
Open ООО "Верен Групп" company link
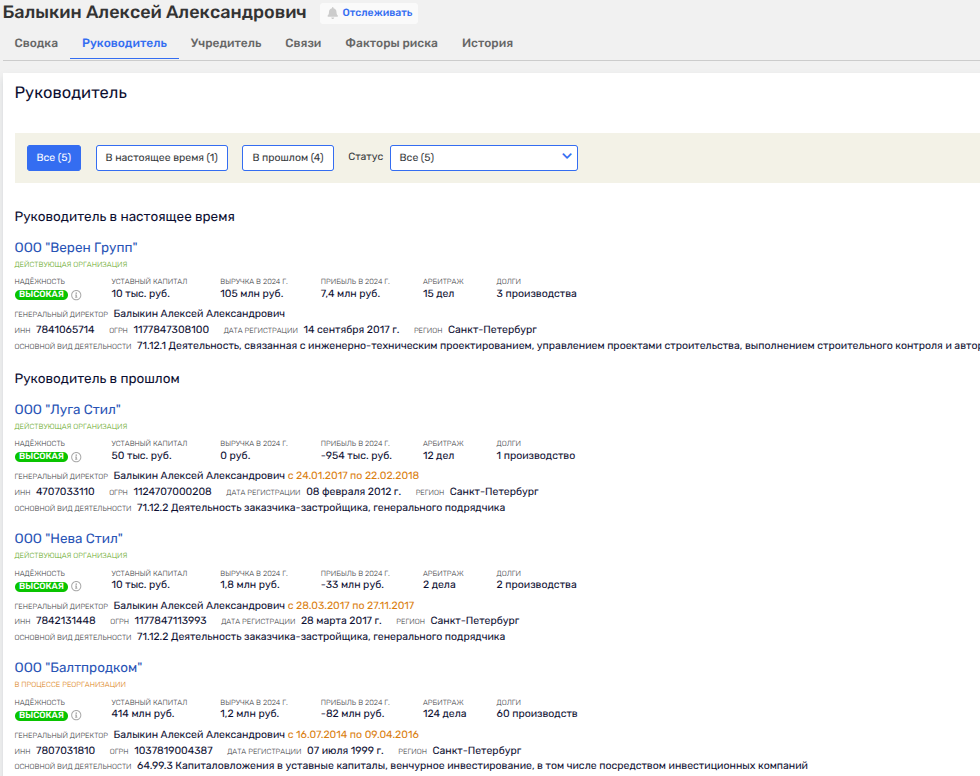tap(76, 248)
